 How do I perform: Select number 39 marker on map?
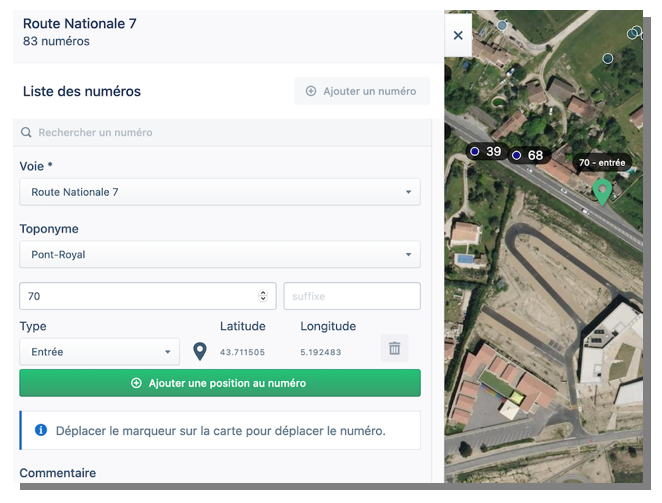point(486,152)
